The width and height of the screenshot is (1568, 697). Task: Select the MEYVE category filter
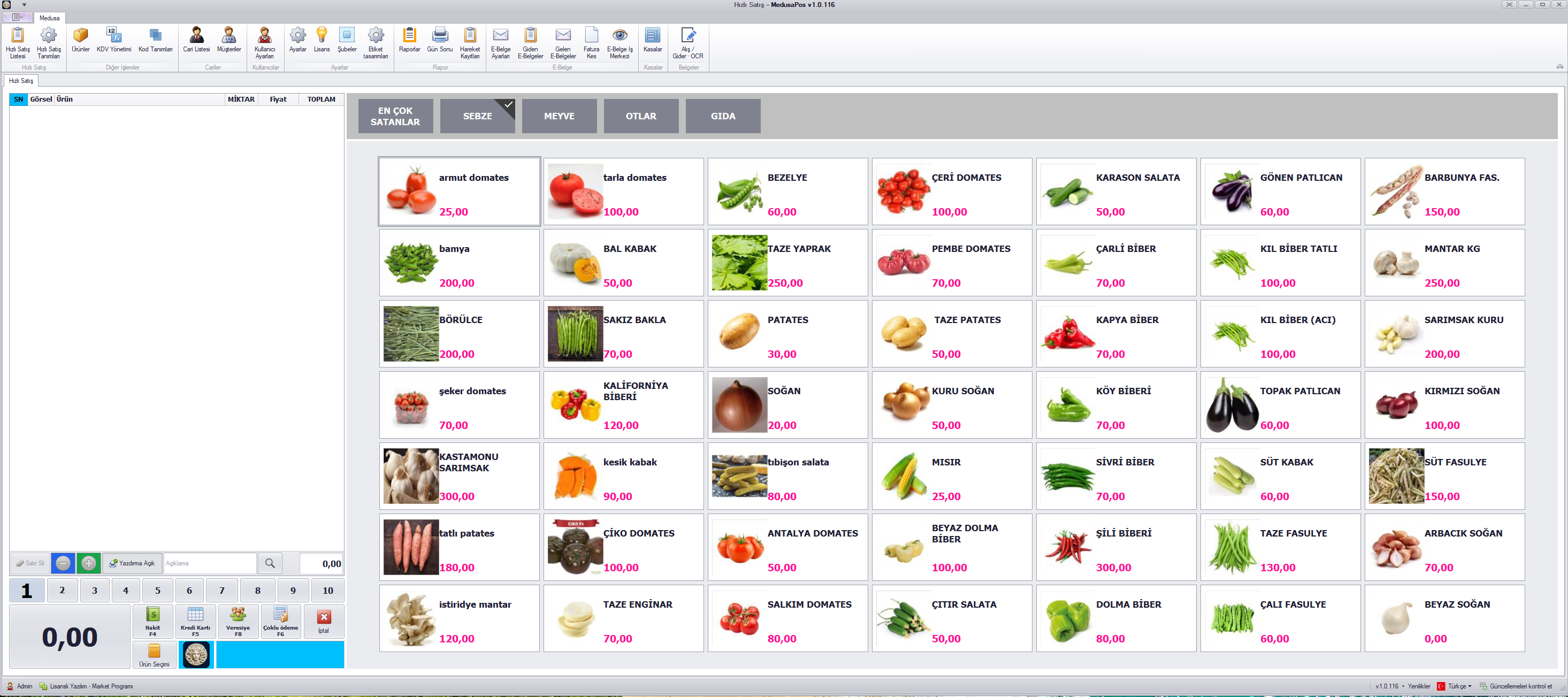pyautogui.click(x=560, y=116)
